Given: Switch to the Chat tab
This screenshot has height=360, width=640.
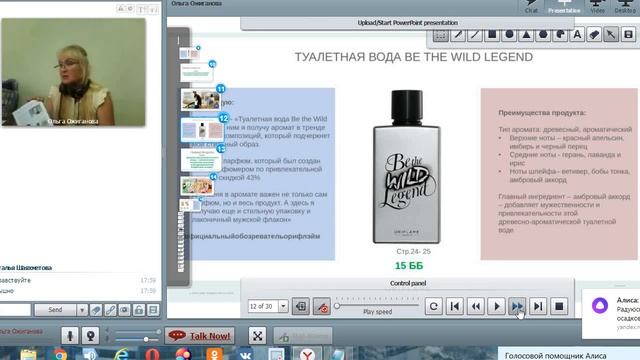Looking at the screenshot, I should pyautogui.click(x=531, y=7).
